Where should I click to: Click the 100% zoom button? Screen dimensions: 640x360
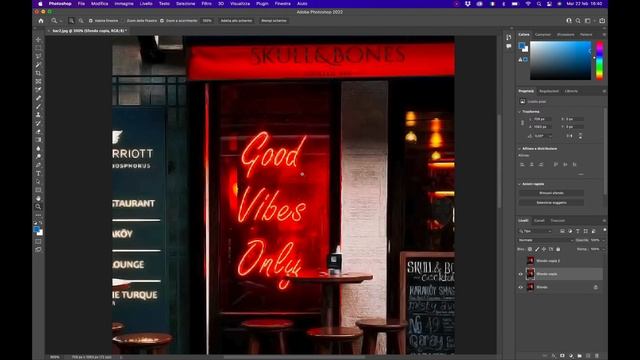coord(207,20)
